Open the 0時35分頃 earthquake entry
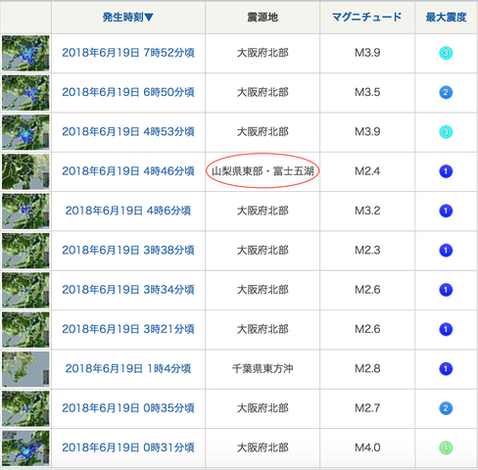478x470 pixels. click(128, 408)
